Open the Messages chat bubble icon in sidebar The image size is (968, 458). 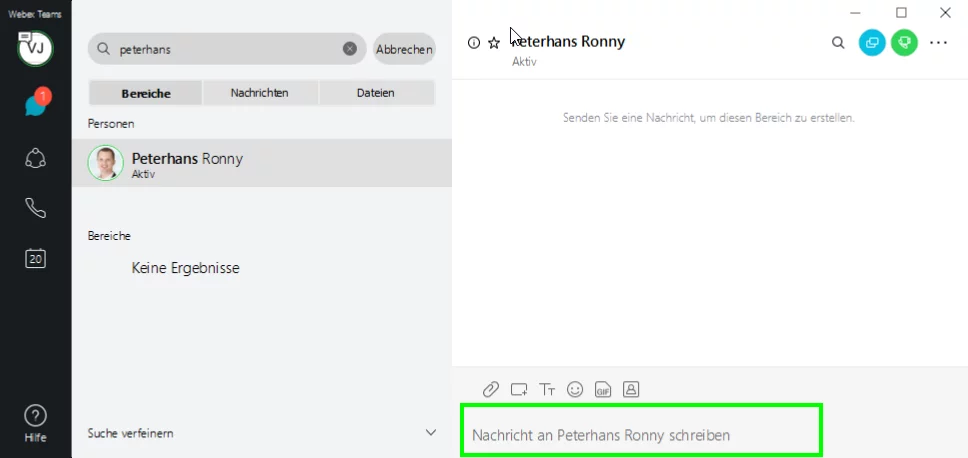pos(35,105)
